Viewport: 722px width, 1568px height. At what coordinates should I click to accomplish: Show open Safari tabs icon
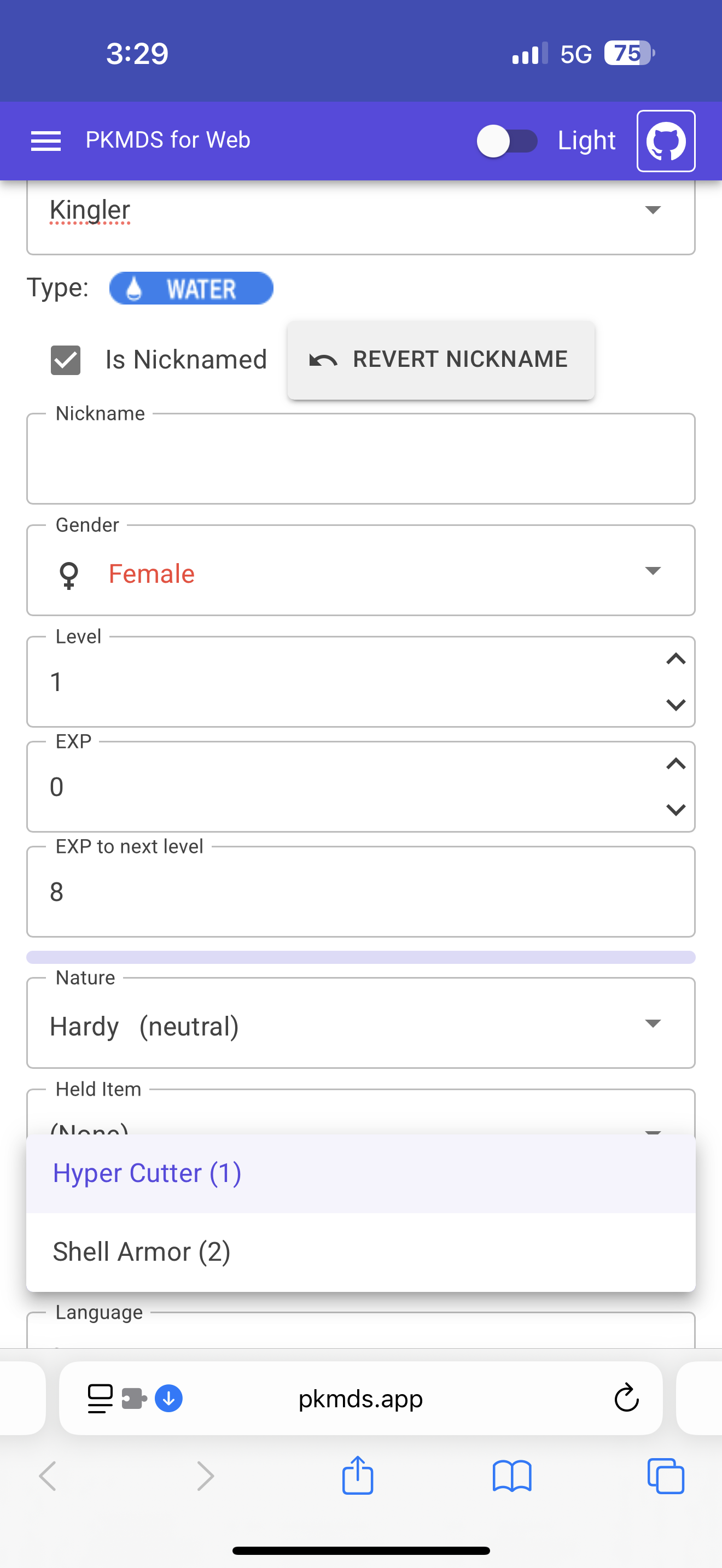pyautogui.click(x=665, y=1476)
